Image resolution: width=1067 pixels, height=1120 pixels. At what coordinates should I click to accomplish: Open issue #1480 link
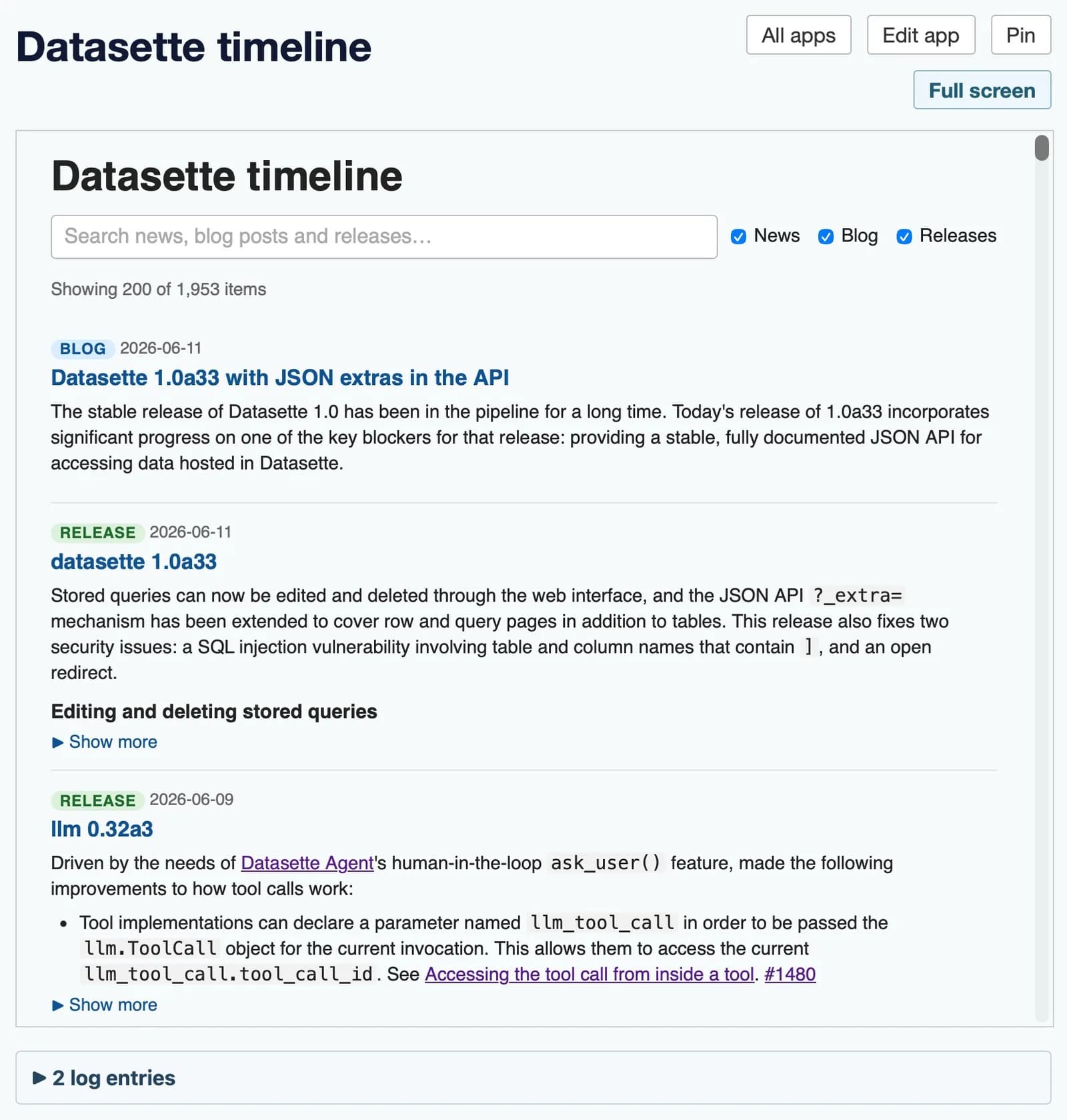tap(790, 974)
